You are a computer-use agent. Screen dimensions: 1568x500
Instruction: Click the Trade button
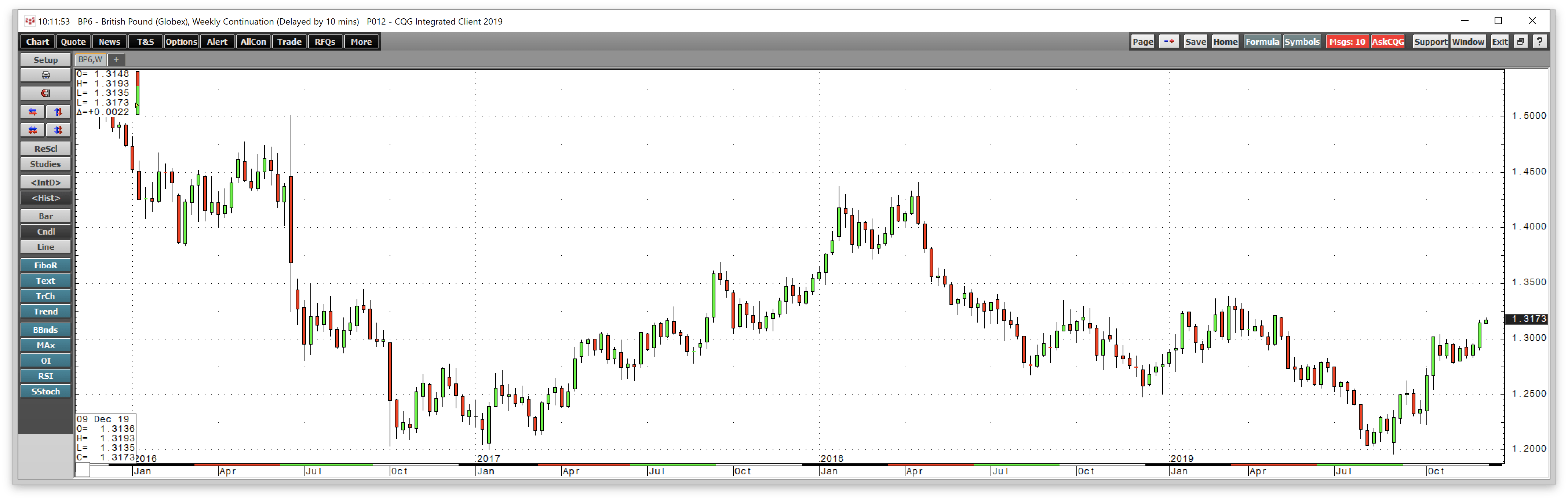(x=289, y=41)
